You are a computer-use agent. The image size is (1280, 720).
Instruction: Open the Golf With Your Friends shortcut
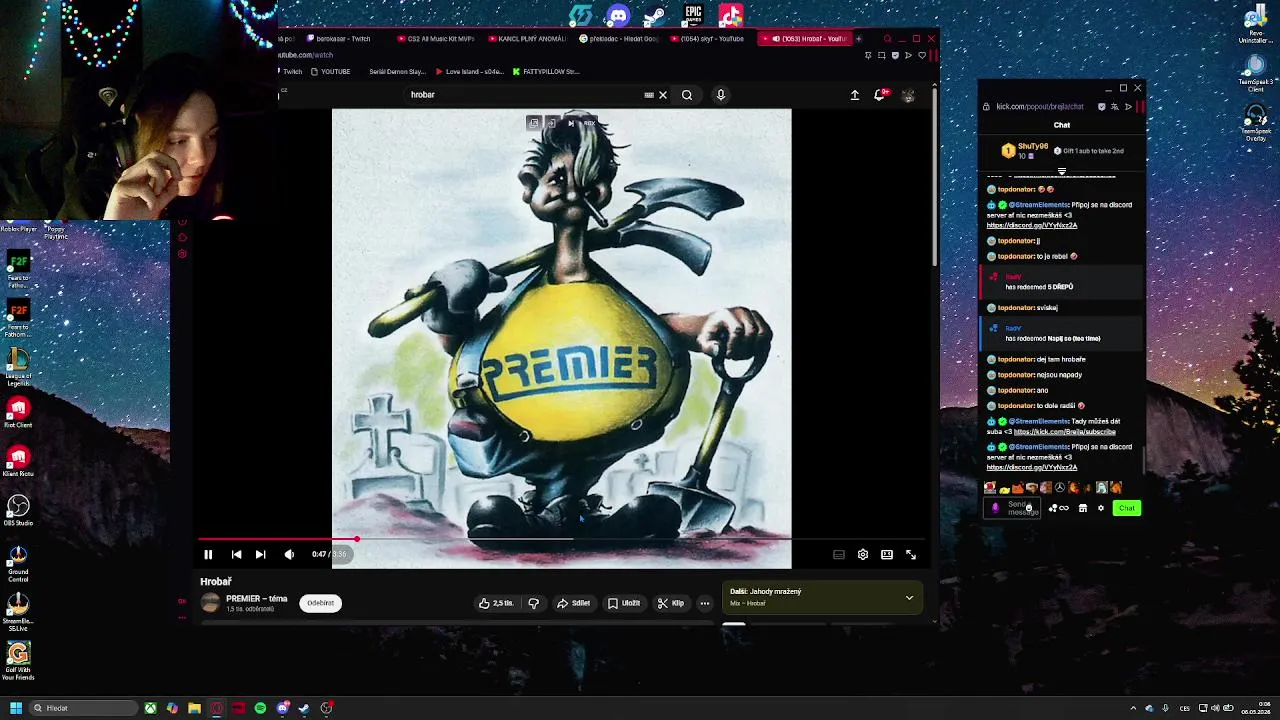coord(18,660)
